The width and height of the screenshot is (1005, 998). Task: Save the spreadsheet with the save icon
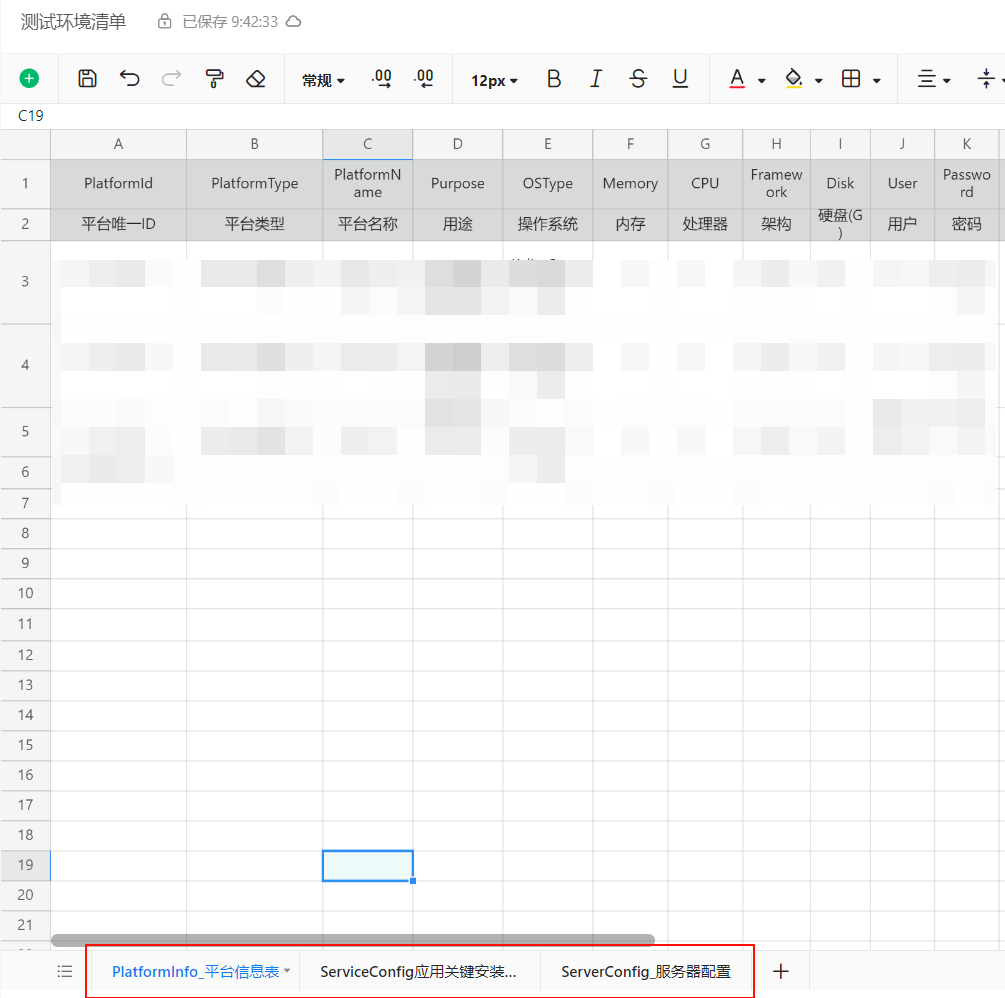point(88,79)
